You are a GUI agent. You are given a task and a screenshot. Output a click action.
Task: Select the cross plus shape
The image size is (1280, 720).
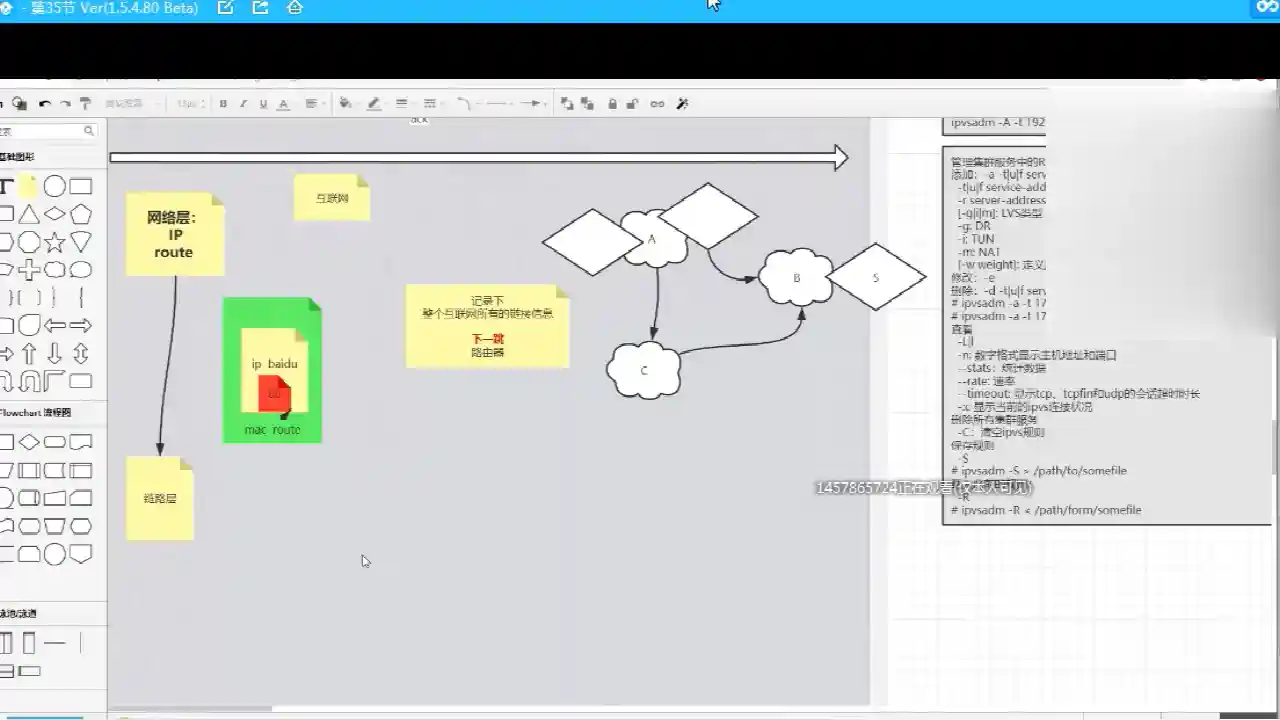pos(29,270)
